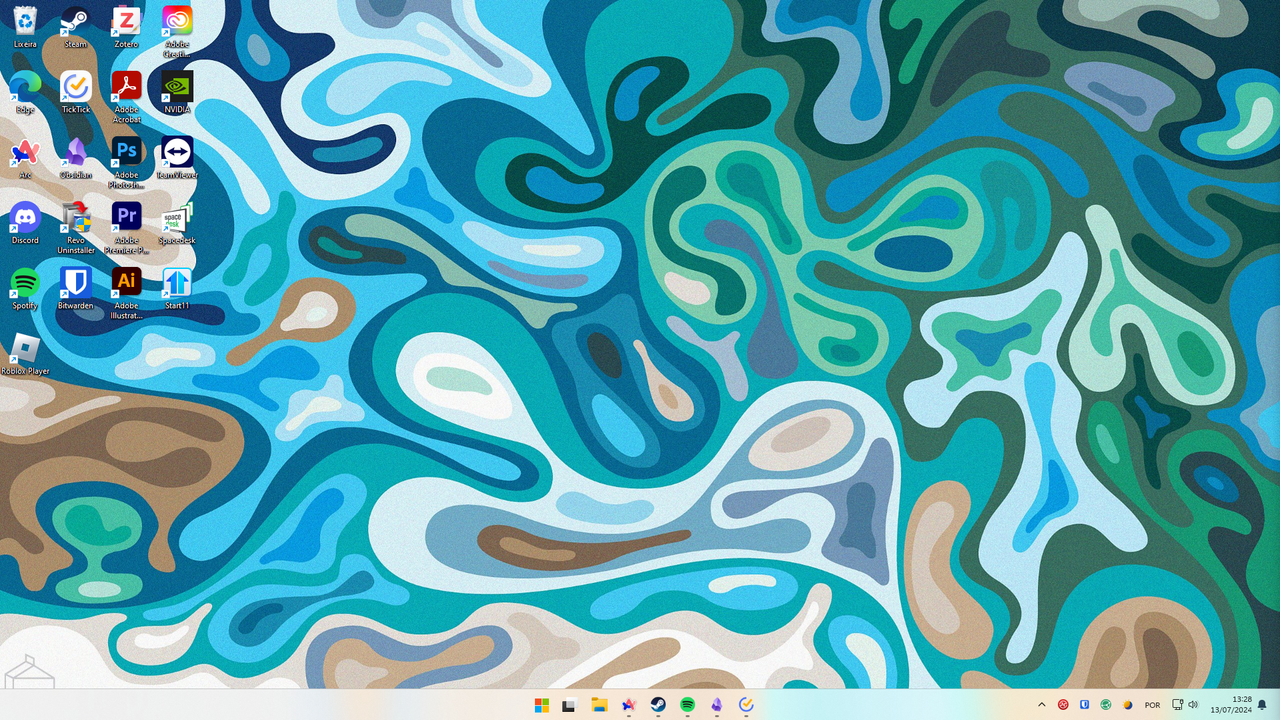Expand the hidden system tray icons chevron
This screenshot has height=720, width=1280.
pyautogui.click(x=1041, y=705)
